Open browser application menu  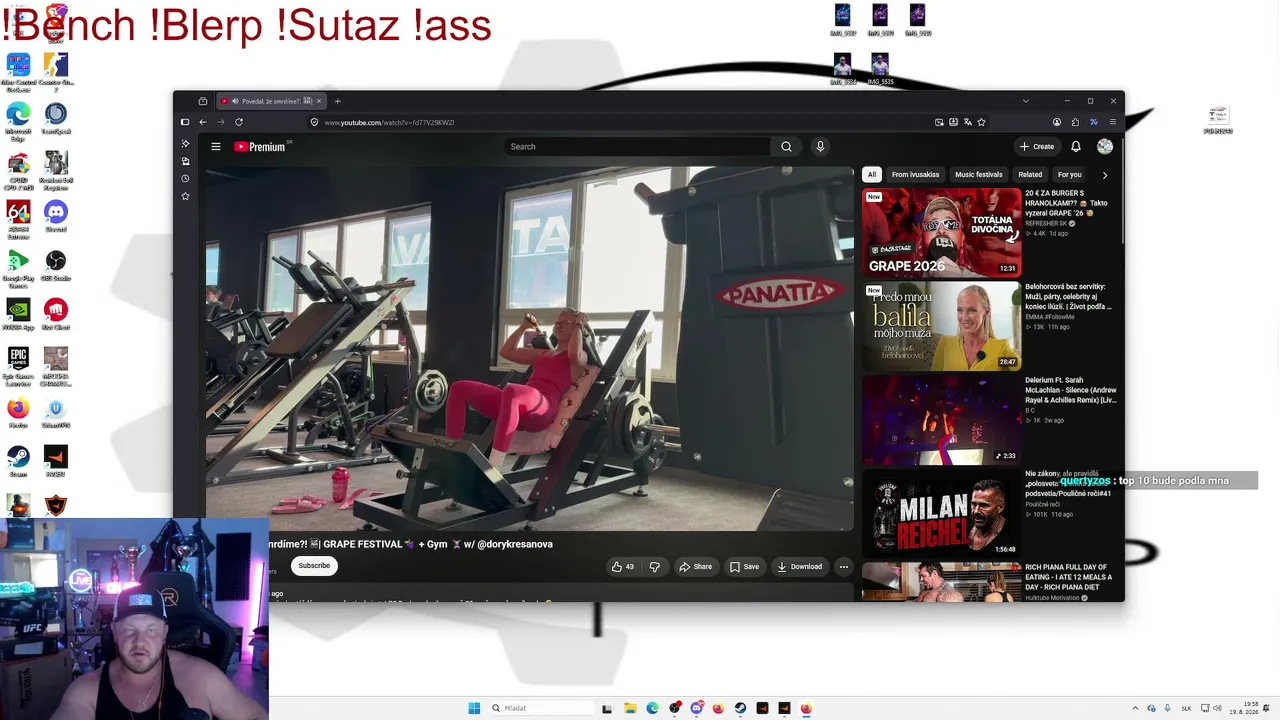point(1113,122)
